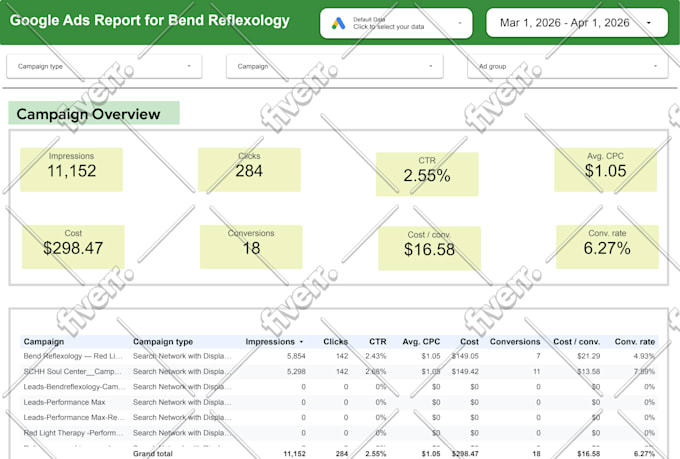Click the Google Ads logo icon

coord(338,23)
